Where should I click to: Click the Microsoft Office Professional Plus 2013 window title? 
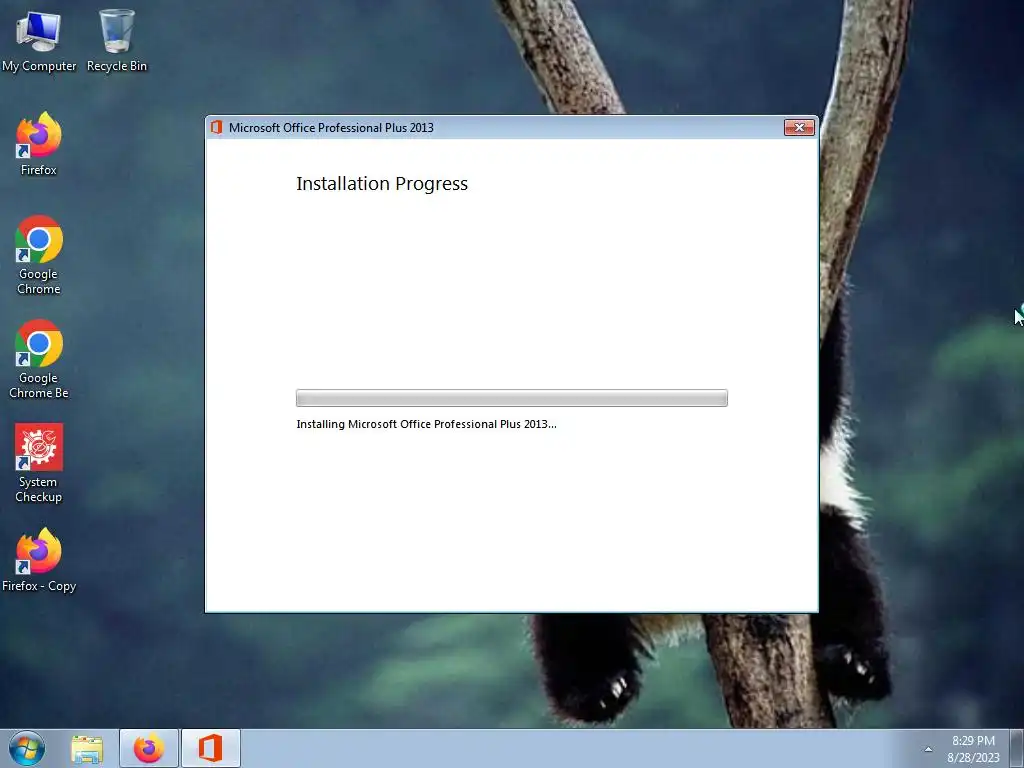coord(331,127)
